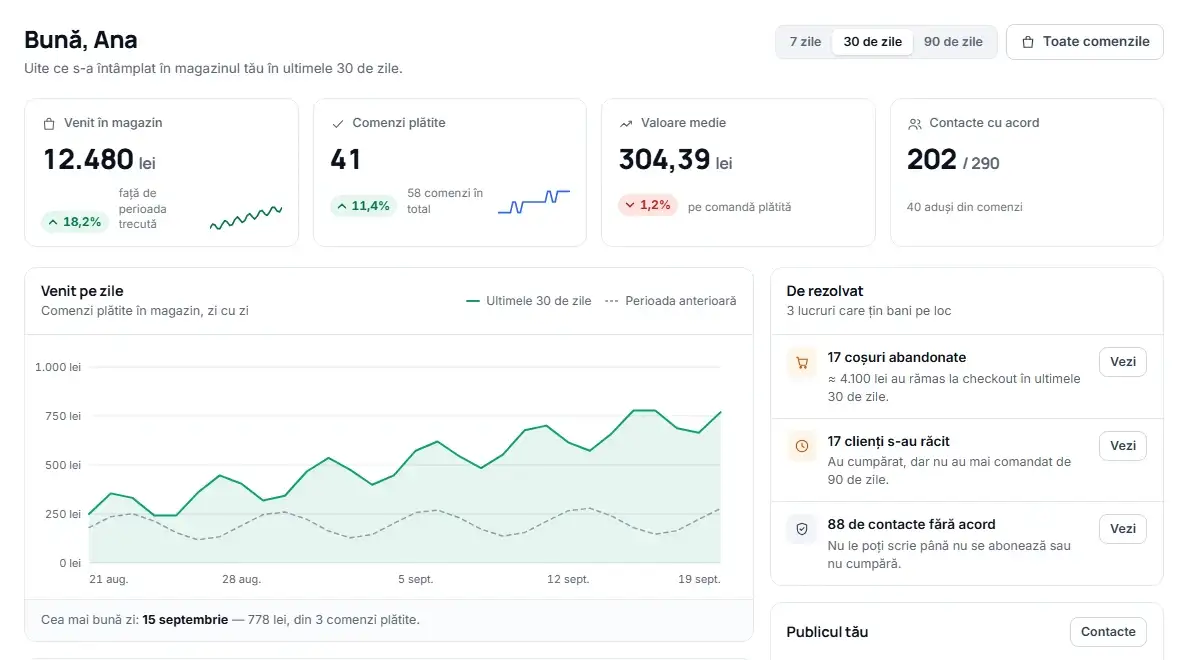Viewport: 1188px width, 660px height.
Task: Click the blue sparkline in Comenzi plătite card
Action: [x=533, y=202]
